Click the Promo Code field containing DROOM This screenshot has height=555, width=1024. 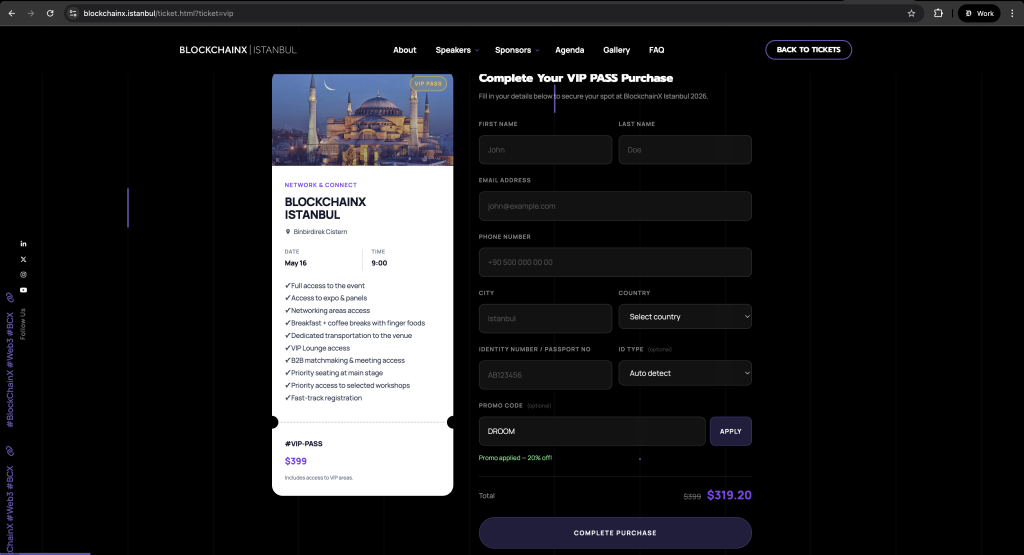[x=592, y=431]
